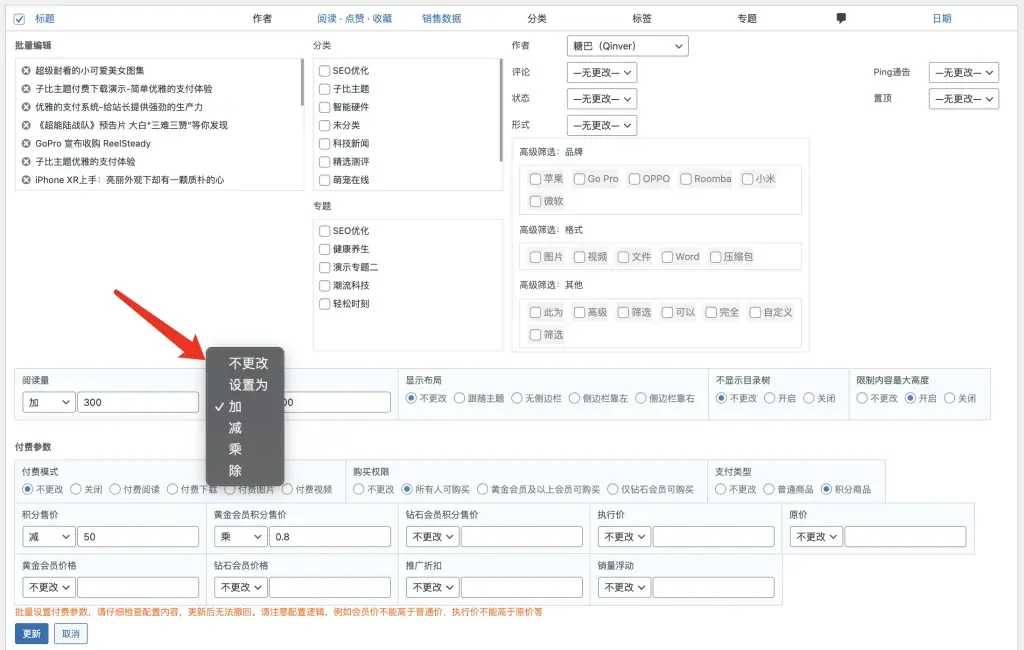
Task: Check 轻松时刻 under 专题
Action: [325, 304]
